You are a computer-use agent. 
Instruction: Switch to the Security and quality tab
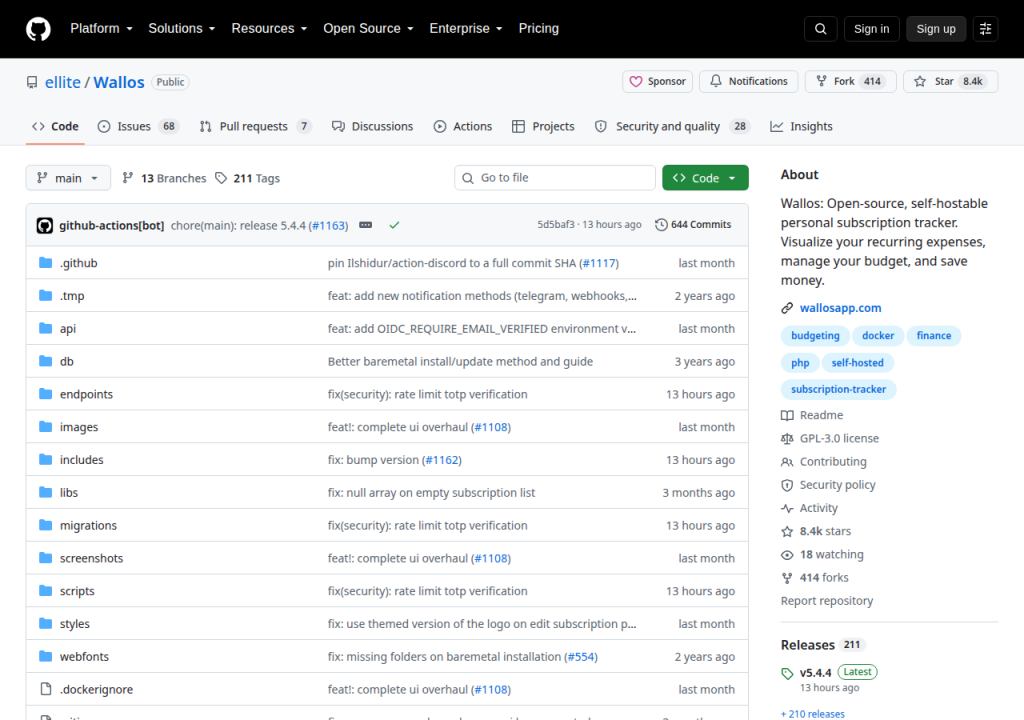672,126
